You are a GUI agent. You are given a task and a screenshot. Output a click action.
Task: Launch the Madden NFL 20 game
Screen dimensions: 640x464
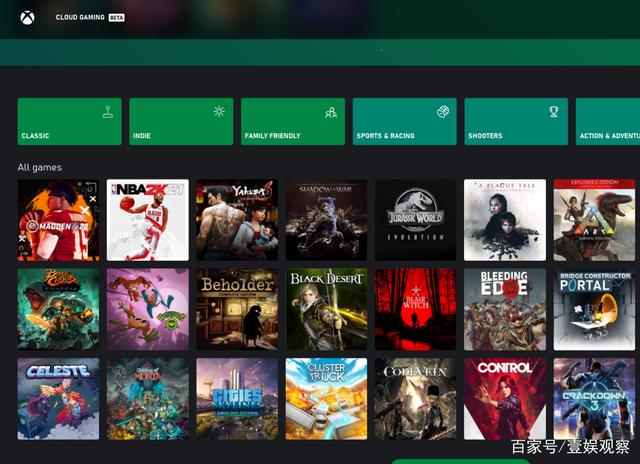58,220
